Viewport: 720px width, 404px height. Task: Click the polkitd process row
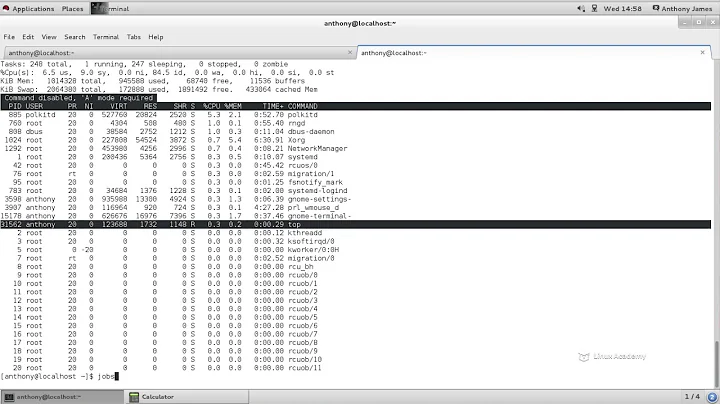(x=355, y=115)
